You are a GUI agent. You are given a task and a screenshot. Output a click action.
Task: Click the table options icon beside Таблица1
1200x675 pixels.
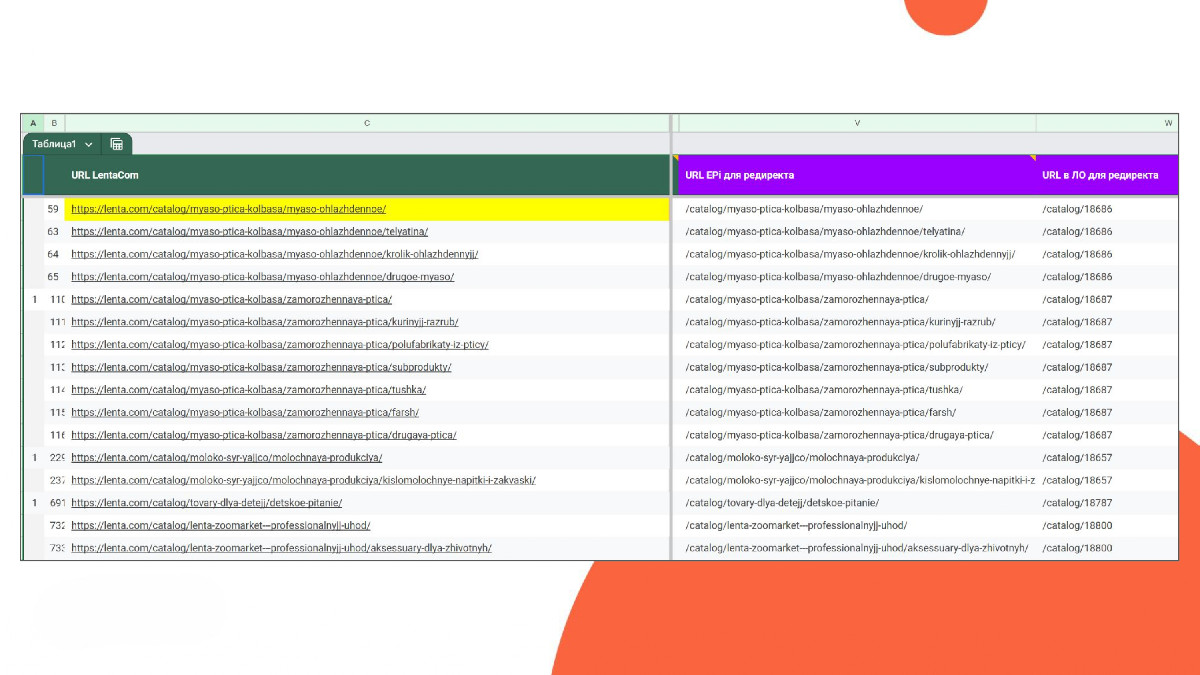(x=116, y=144)
